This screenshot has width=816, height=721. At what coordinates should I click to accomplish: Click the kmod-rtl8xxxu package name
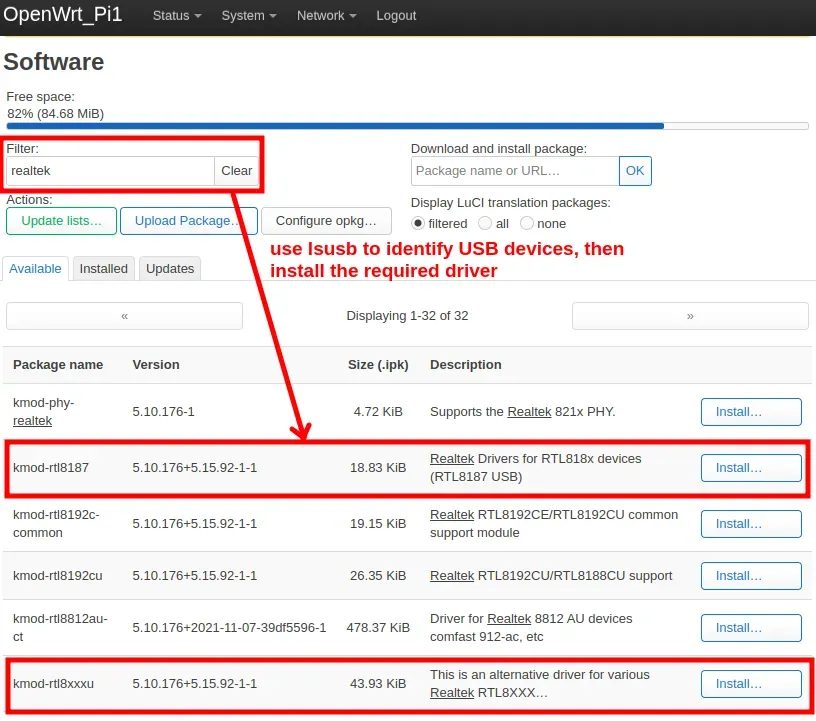[54, 684]
